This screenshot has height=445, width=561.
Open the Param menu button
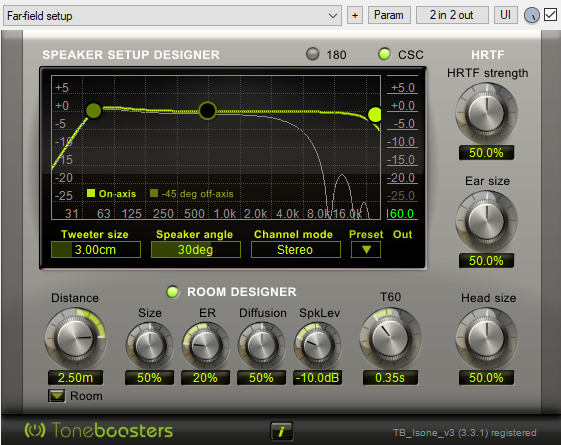(x=389, y=15)
